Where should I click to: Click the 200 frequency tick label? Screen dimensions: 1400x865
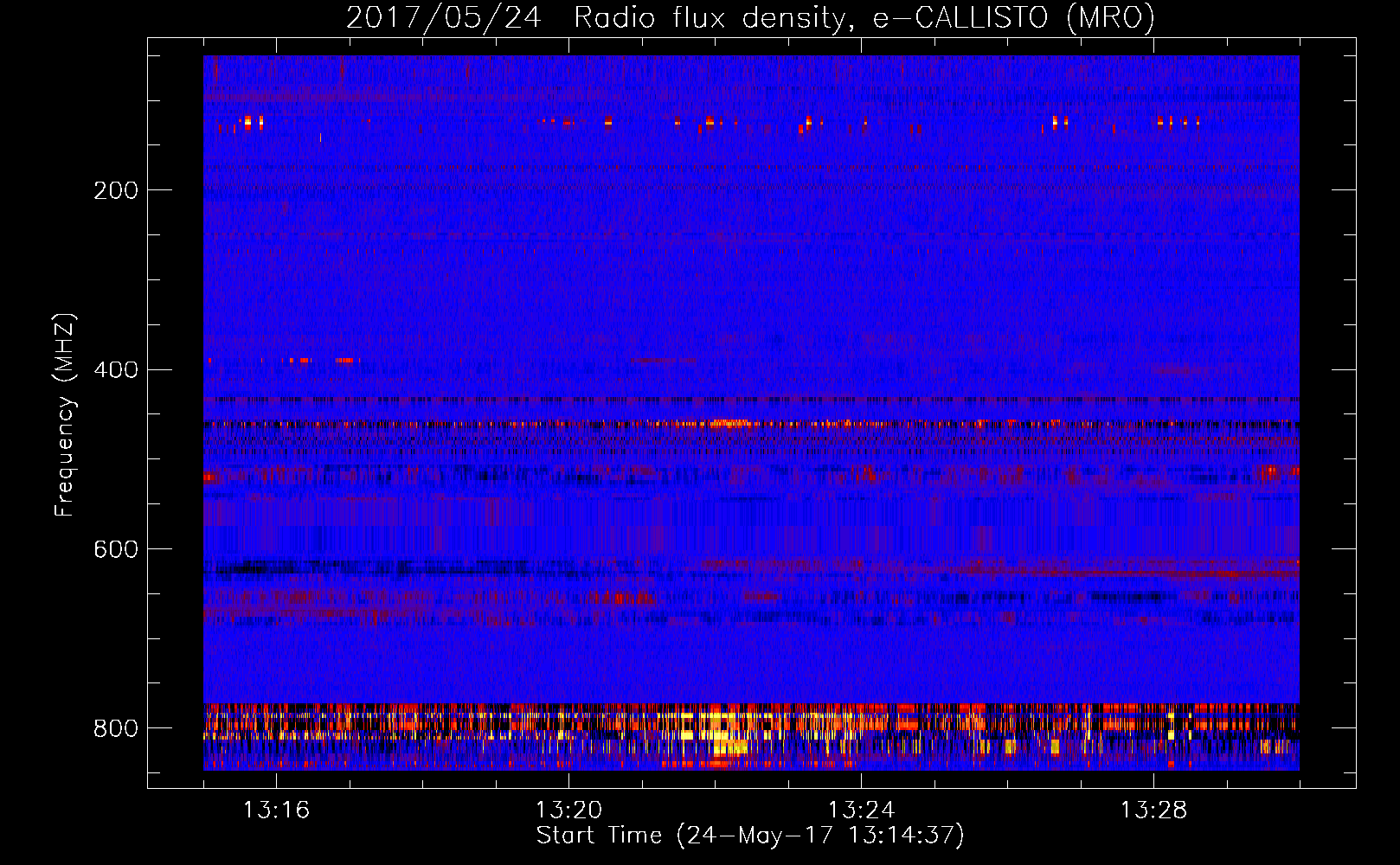pyautogui.click(x=116, y=190)
